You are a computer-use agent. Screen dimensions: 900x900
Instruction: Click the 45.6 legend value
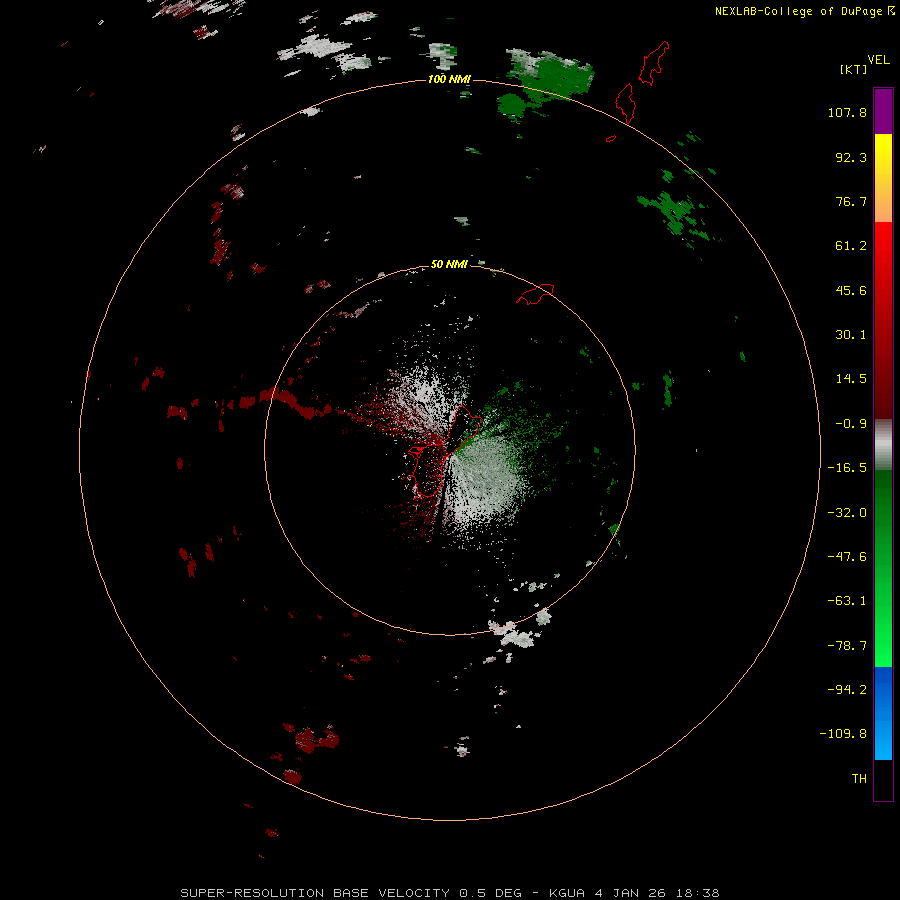tap(851, 290)
